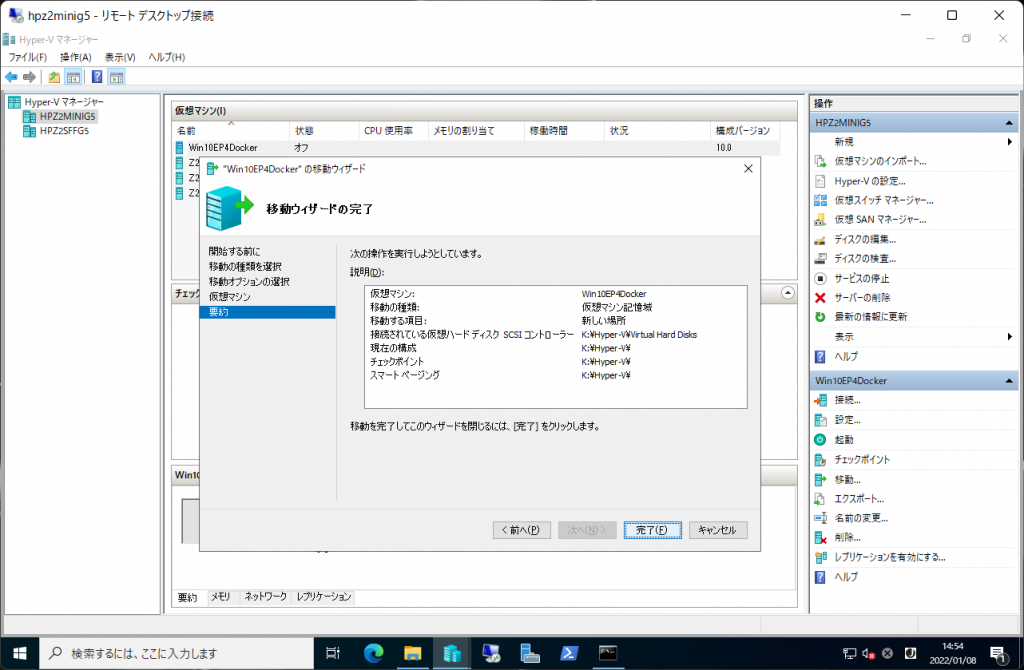
Task: Switch to レプリケーション tab
Action: point(324,597)
